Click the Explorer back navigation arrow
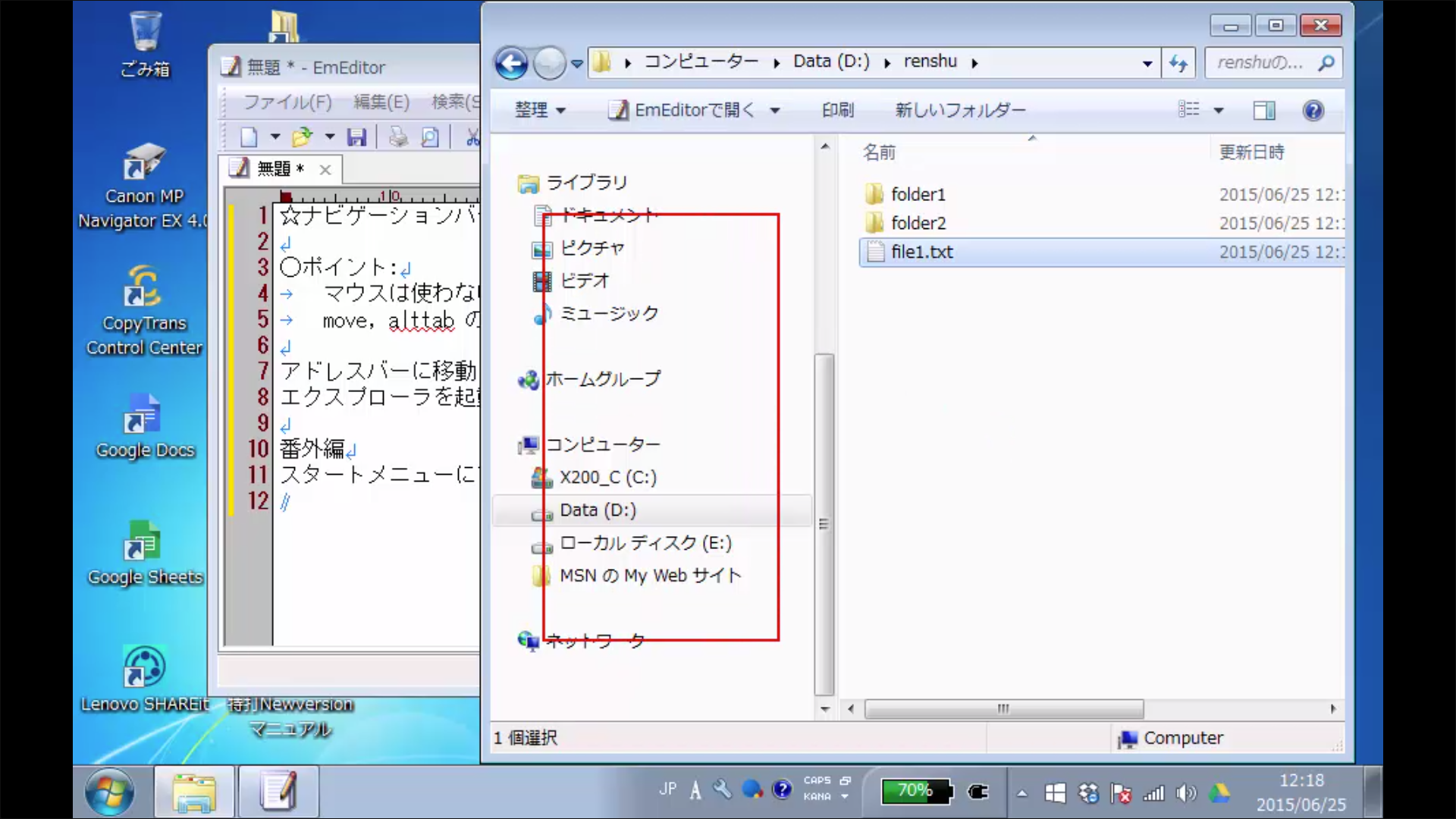Screen dimensions: 1456x819 [x=511, y=64]
